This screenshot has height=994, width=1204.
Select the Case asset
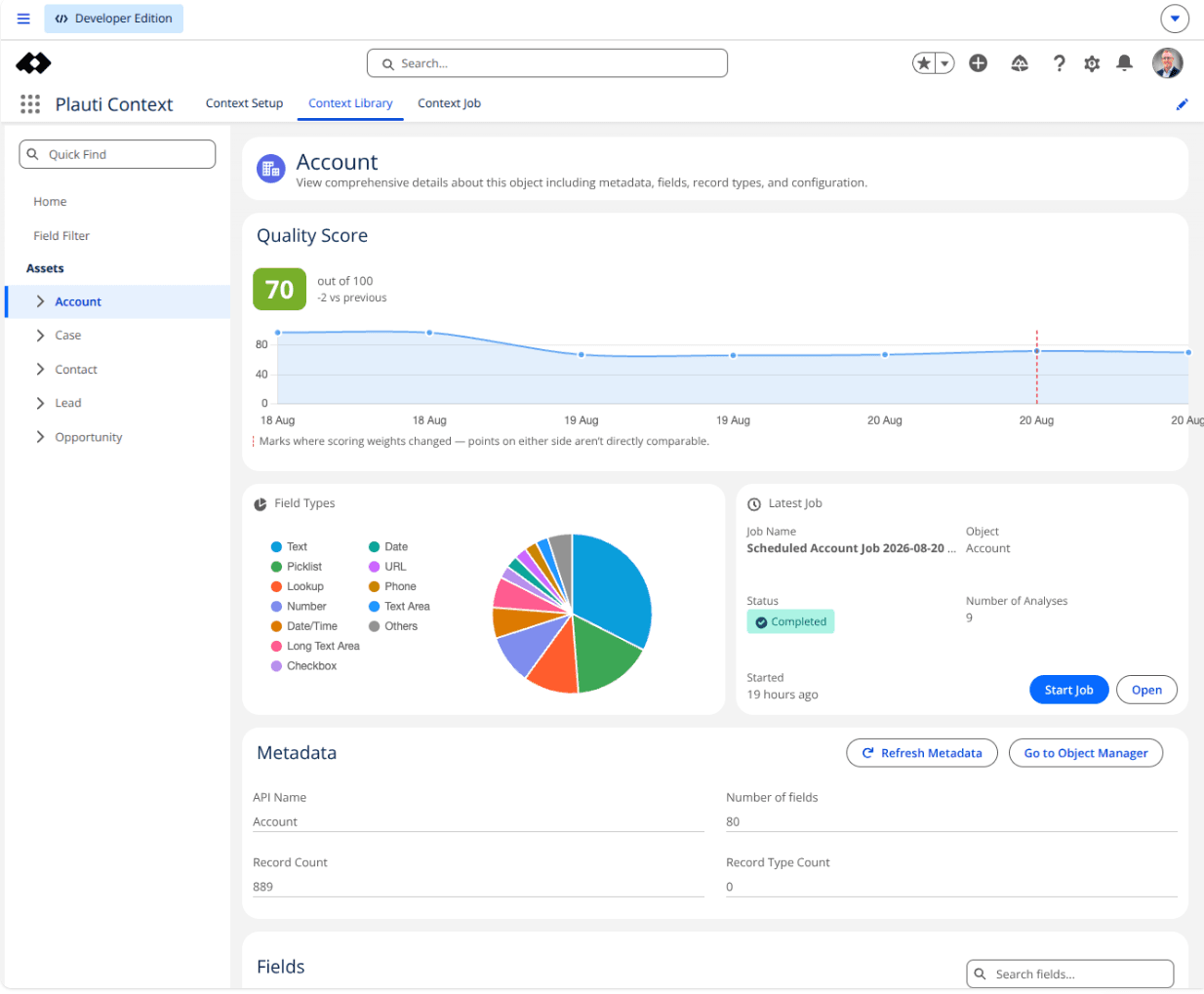pyautogui.click(x=68, y=336)
